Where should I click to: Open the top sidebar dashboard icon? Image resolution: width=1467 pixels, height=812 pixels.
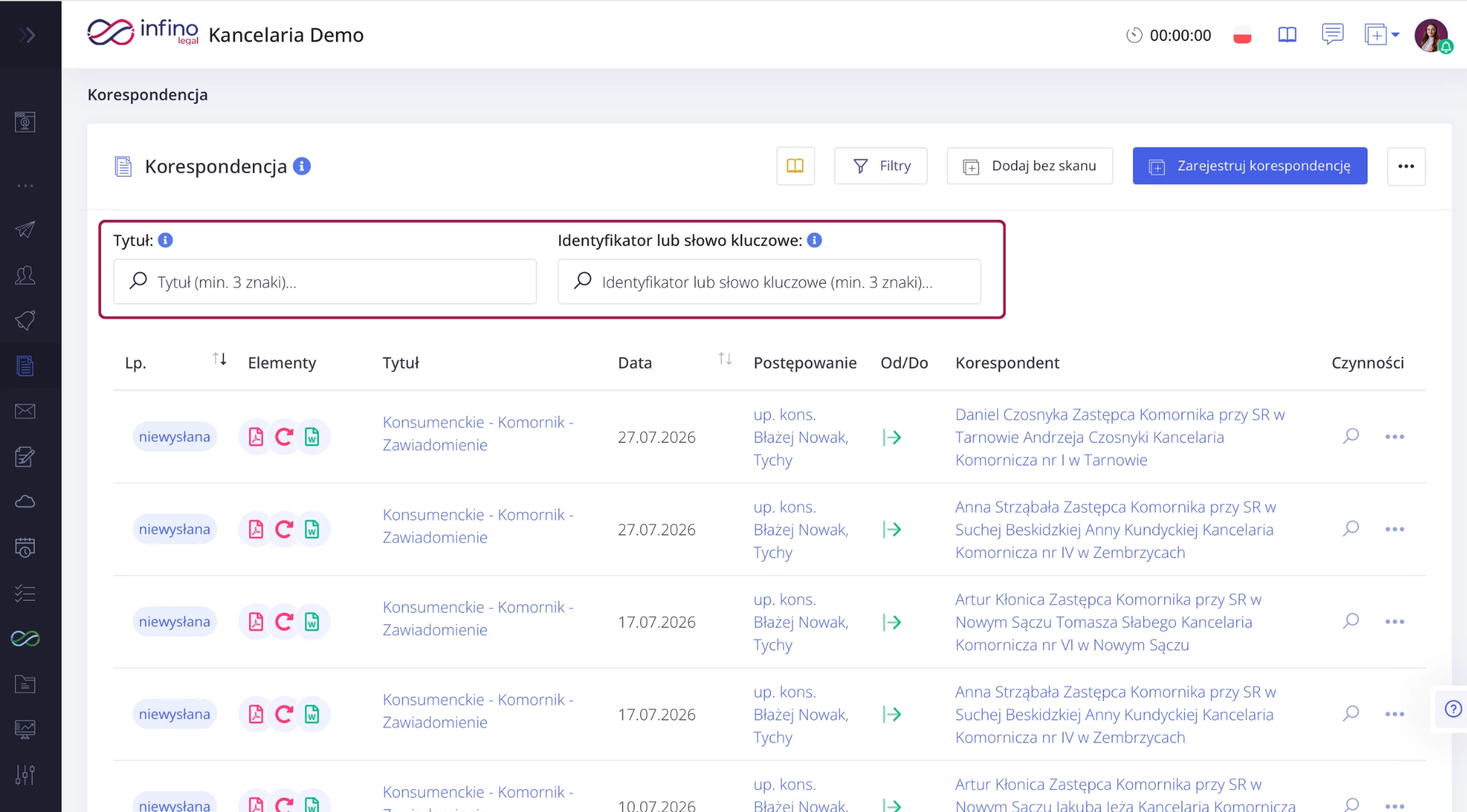[x=25, y=122]
